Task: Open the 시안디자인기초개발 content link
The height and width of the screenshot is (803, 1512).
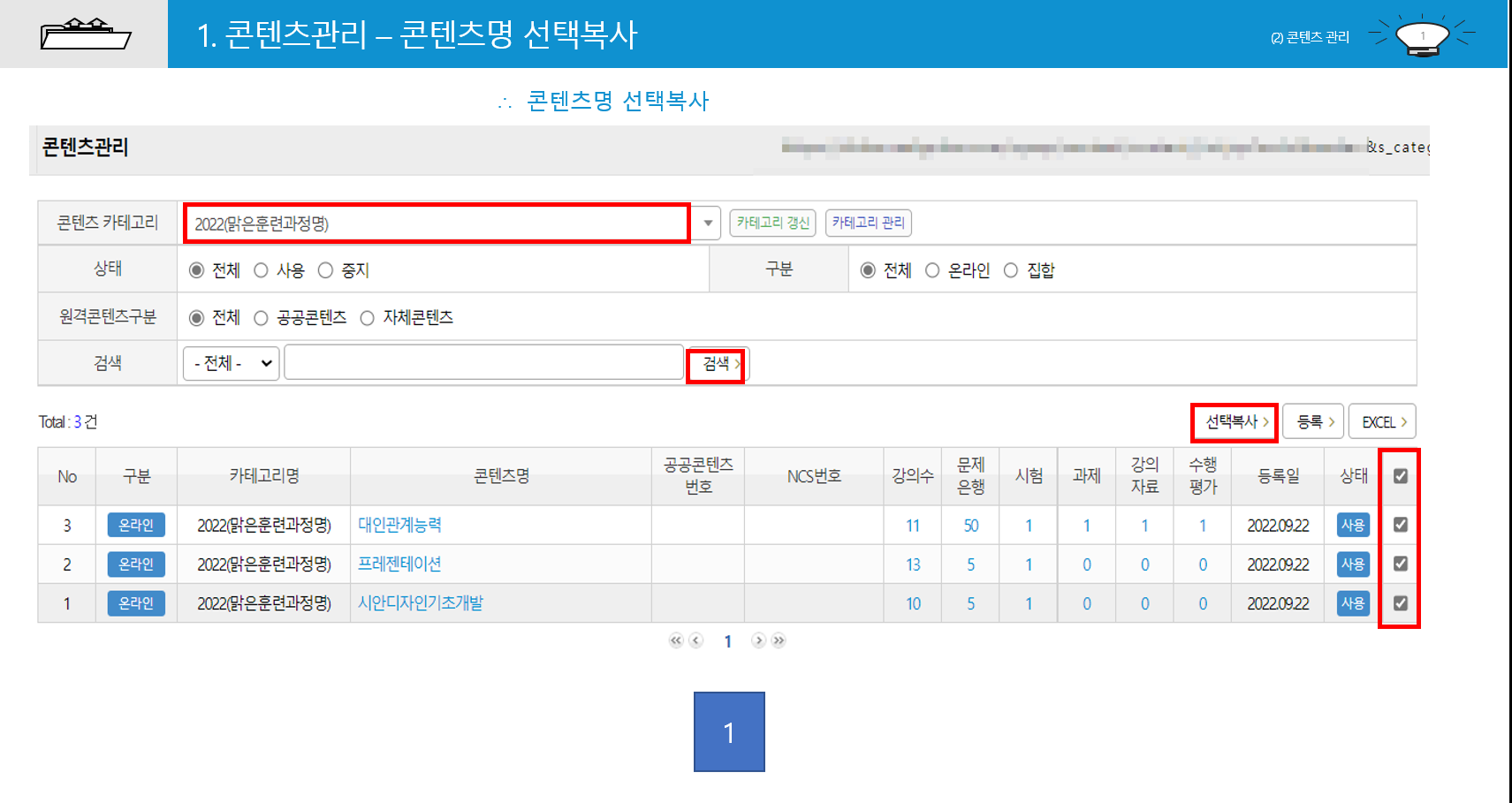Action: 421,603
